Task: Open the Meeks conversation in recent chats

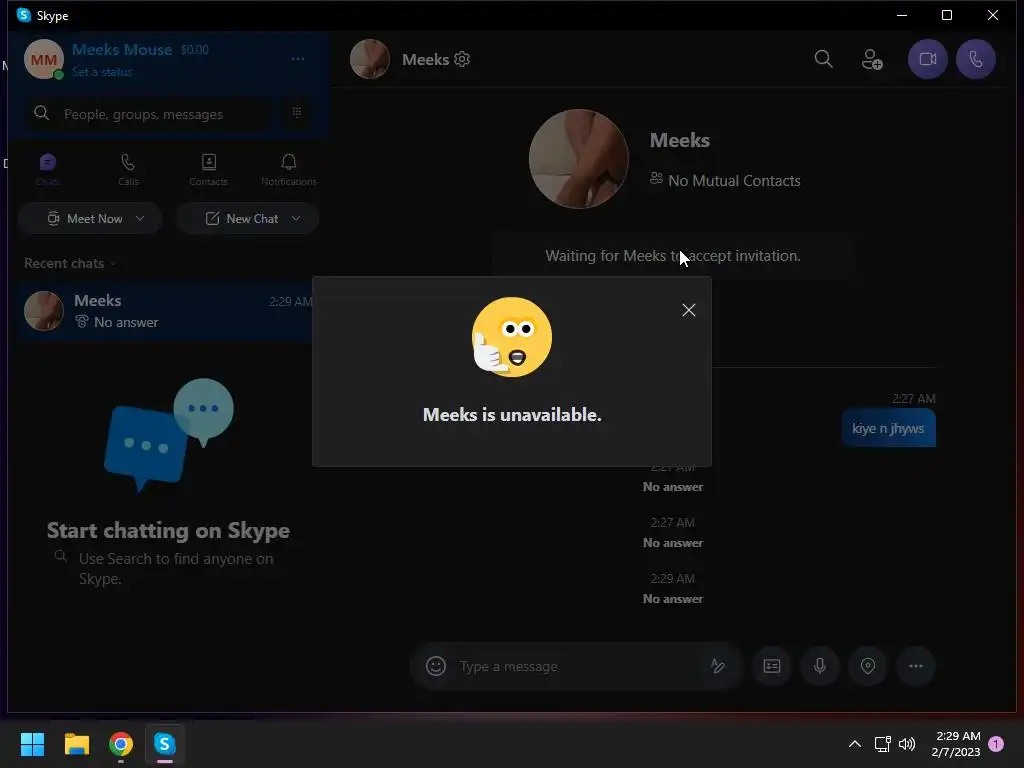Action: tap(166, 311)
